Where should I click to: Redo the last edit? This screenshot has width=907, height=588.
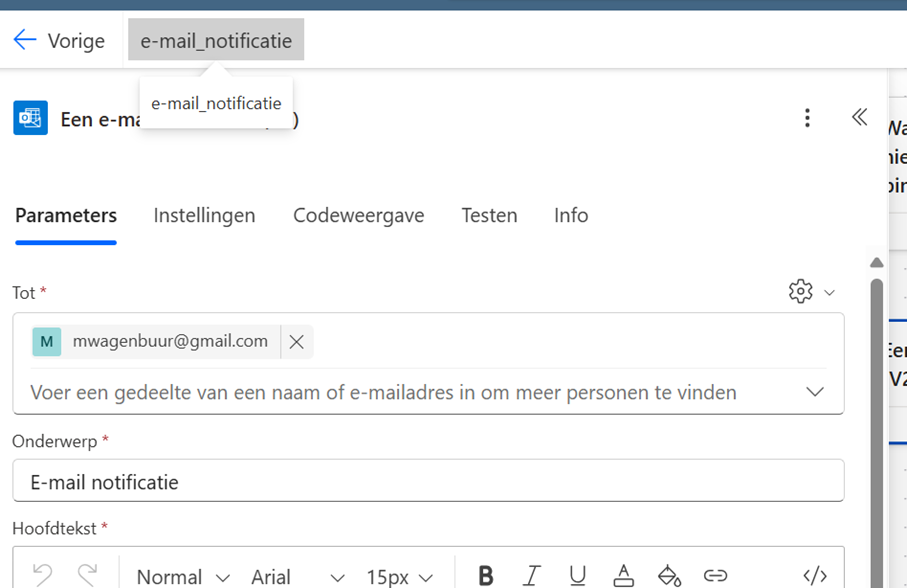coord(85,575)
